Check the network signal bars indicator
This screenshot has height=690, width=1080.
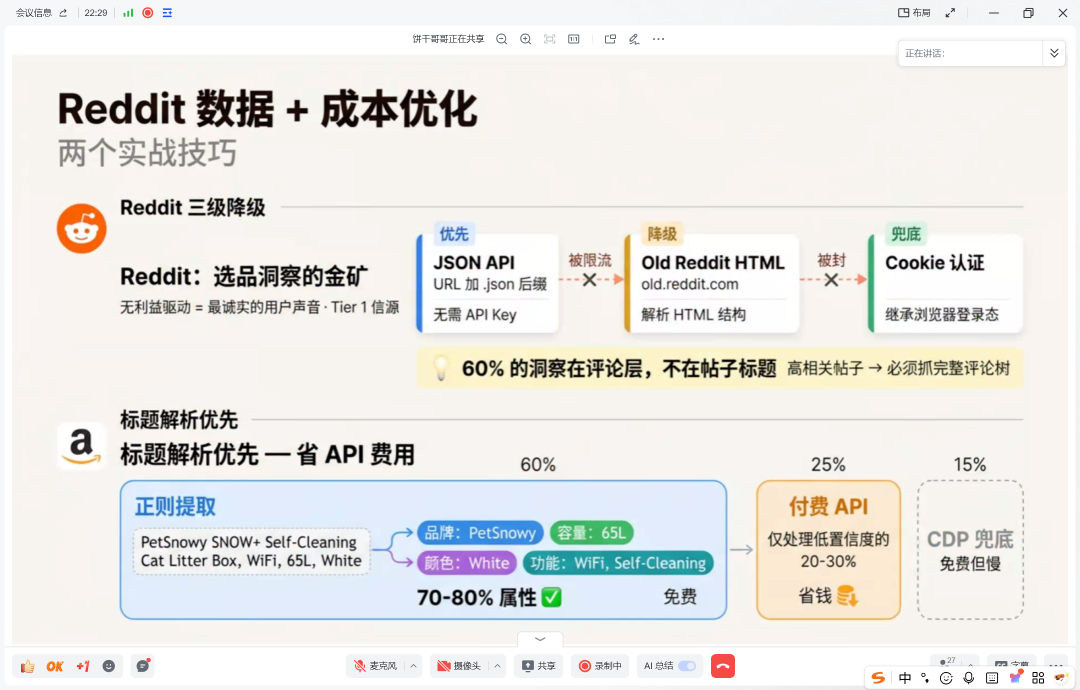coord(128,12)
